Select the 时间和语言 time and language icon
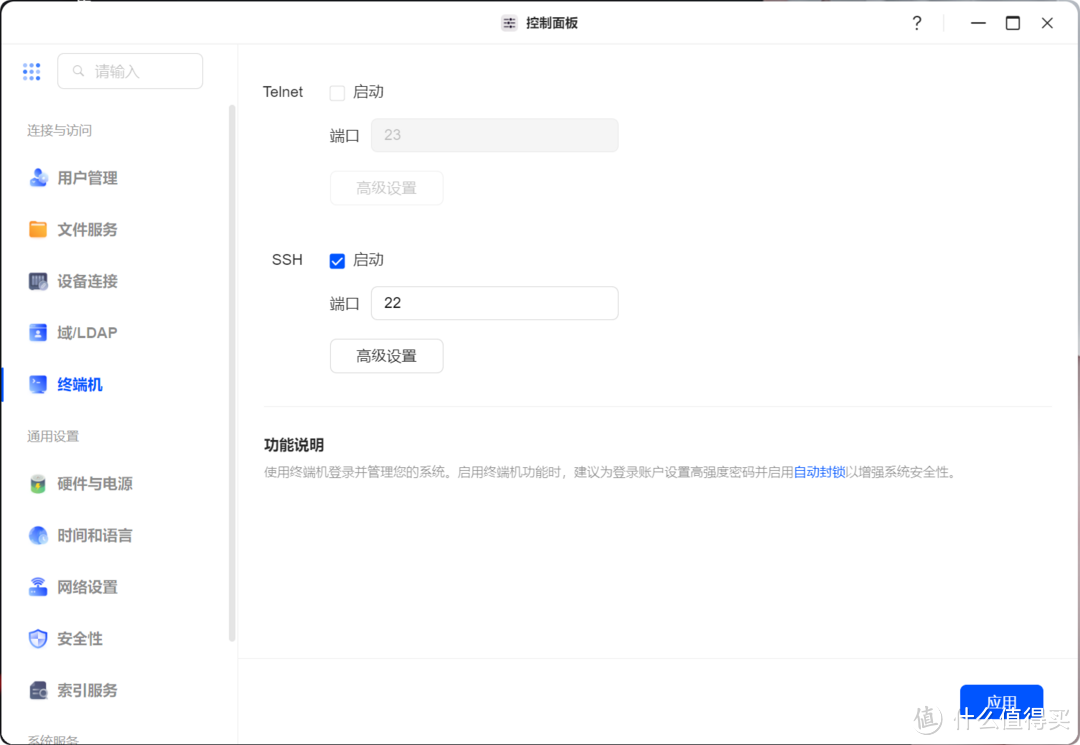Viewport: 1080px width, 745px height. coord(38,535)
